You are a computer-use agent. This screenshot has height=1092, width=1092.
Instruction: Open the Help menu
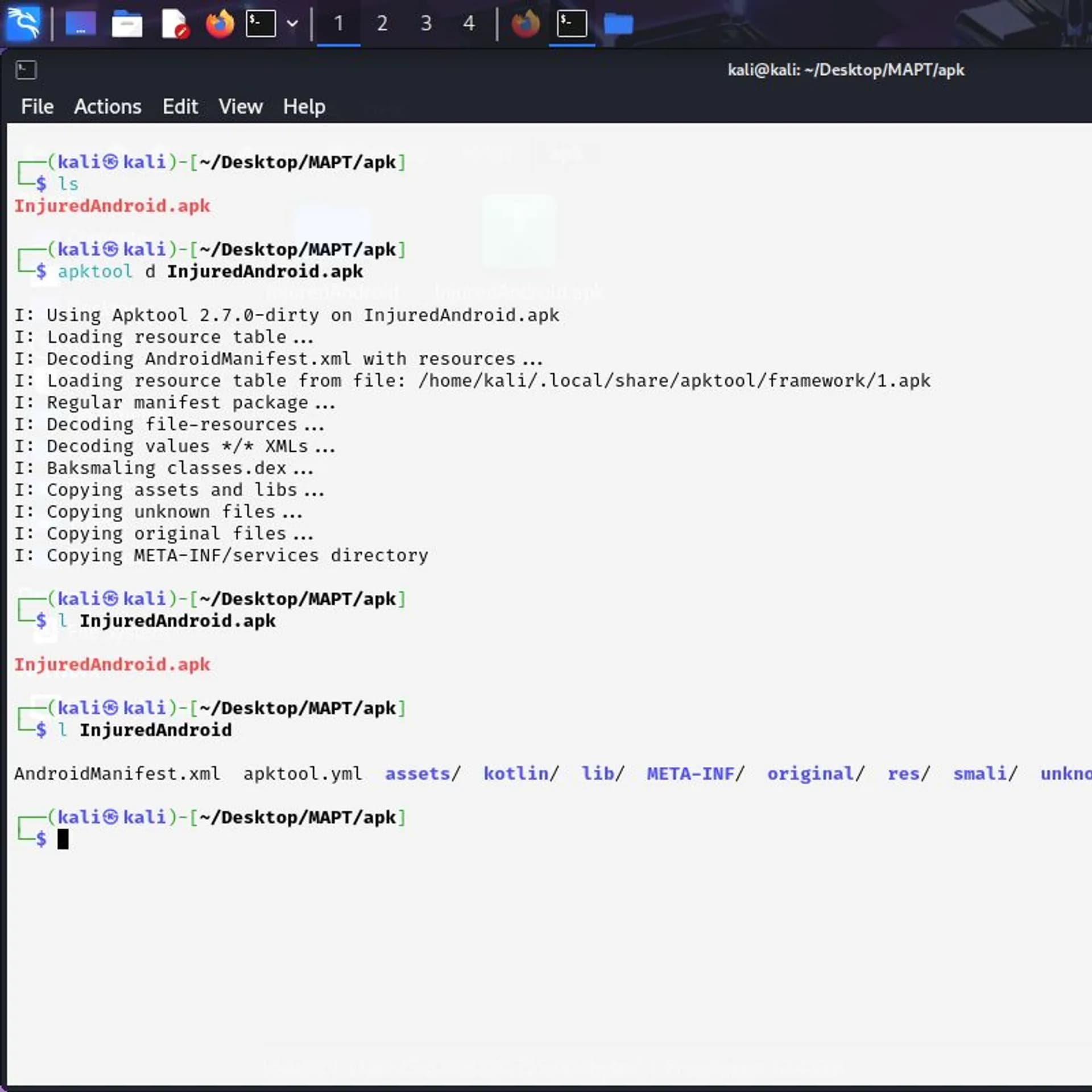click(x=304, y=106)
